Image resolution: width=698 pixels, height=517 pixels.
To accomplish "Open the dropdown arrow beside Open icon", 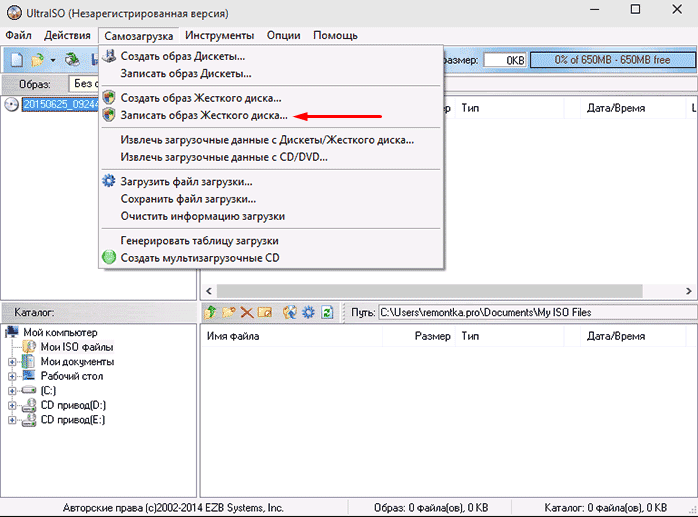I will tap(53, 61).
